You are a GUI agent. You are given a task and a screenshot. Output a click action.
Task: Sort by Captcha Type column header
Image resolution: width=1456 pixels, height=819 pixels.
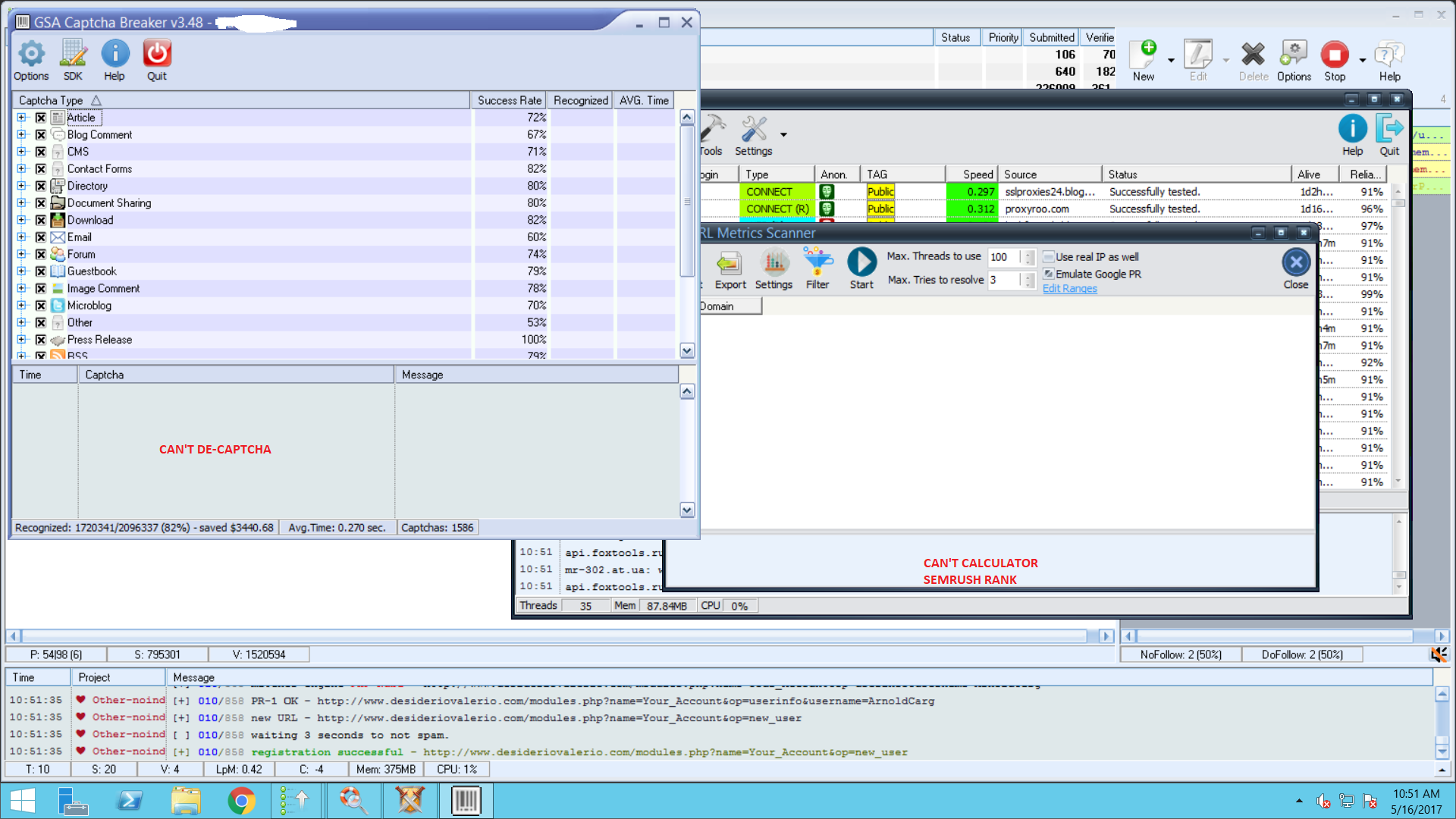coord(241,100)
